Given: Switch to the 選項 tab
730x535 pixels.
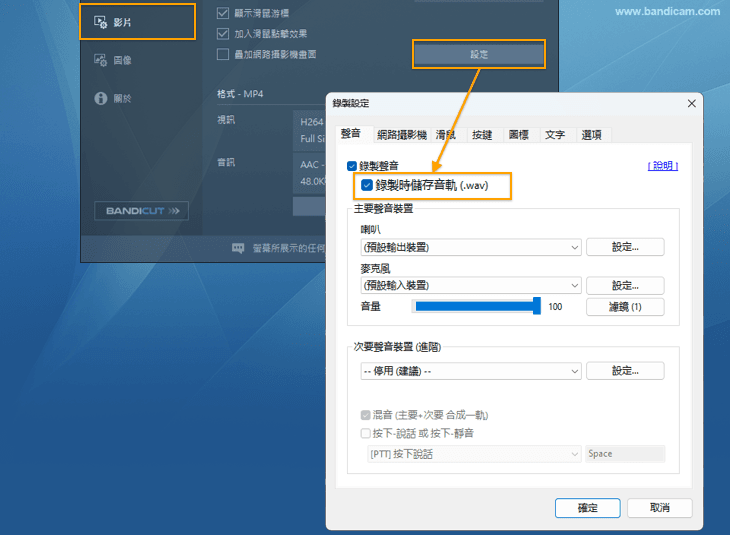Looking at the screenshot, I should pos(591,135).
